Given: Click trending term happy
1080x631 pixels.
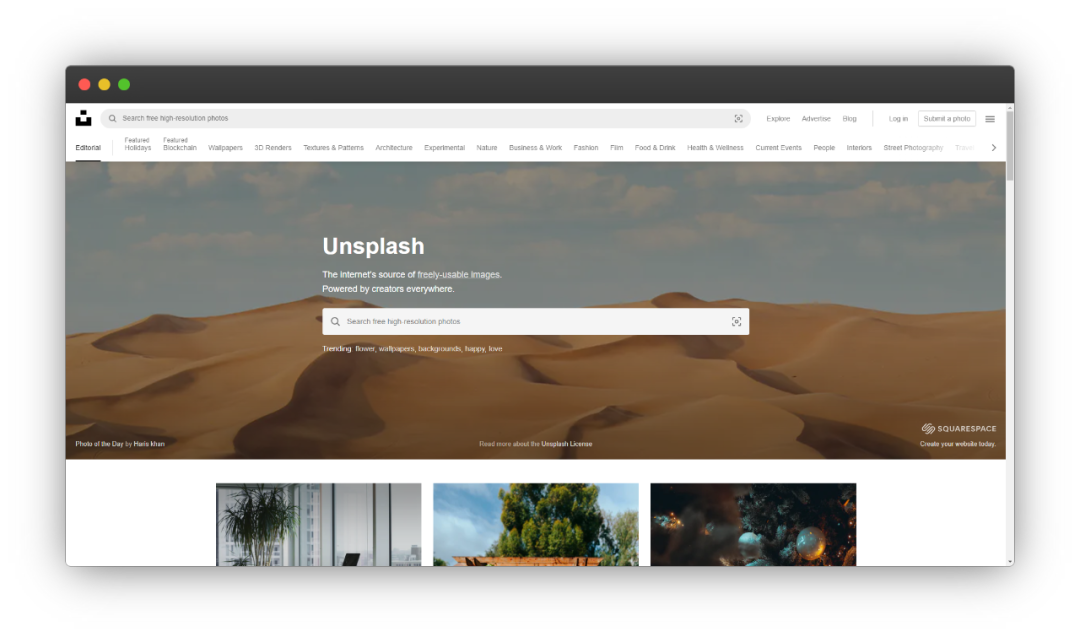Looking at the screenshot, I should click(x=475, y=349).
